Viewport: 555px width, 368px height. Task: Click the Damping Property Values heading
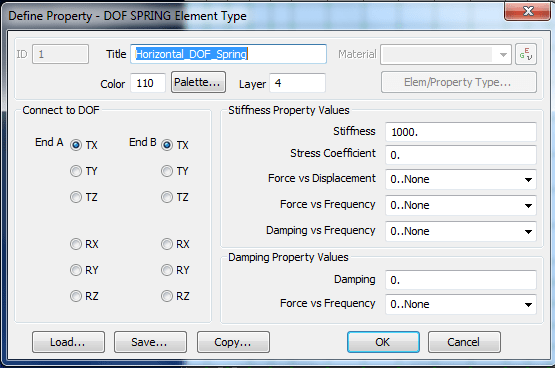[288, 257]
